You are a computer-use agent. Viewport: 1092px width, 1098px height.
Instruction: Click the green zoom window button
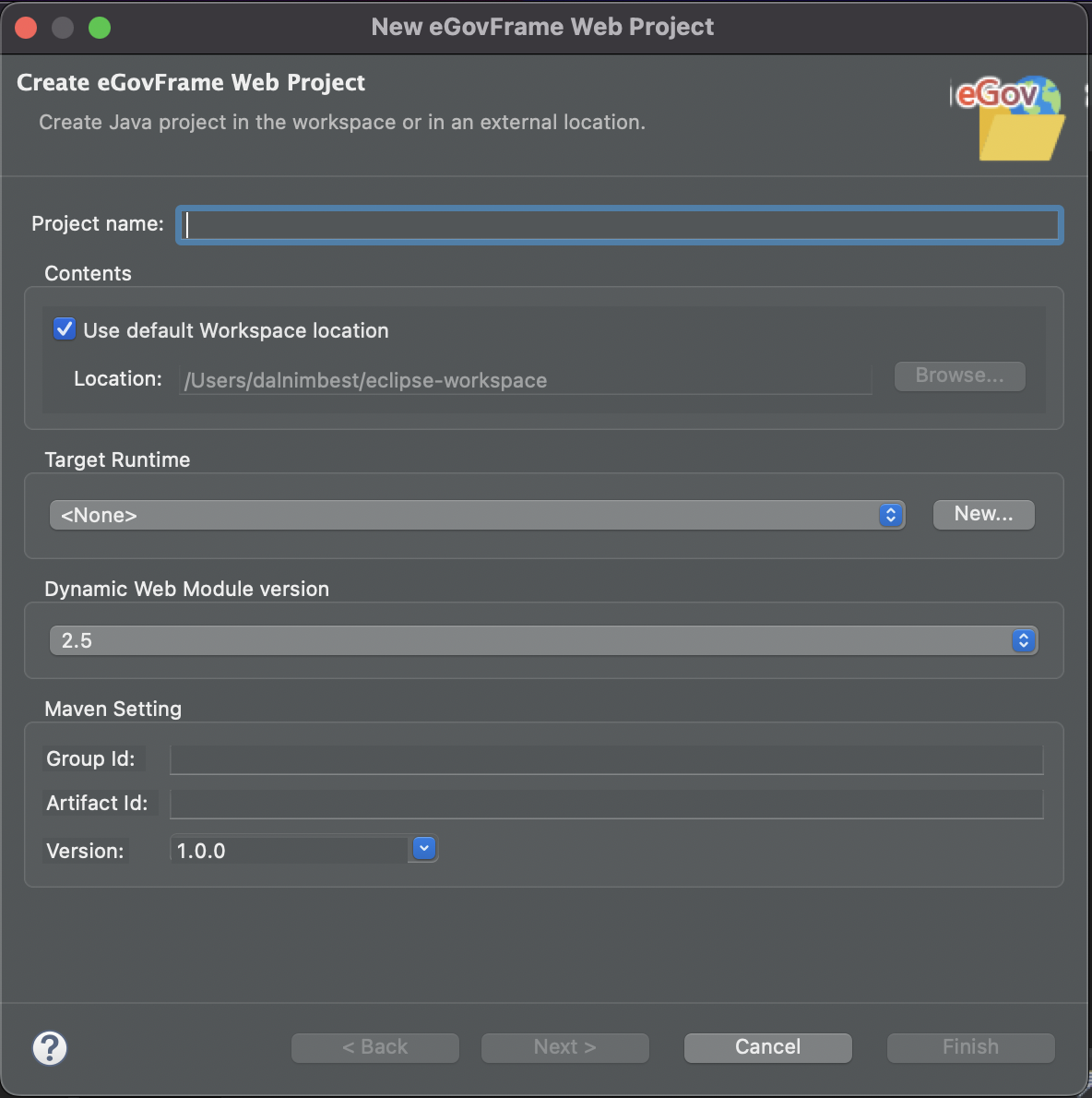point(100,28)
